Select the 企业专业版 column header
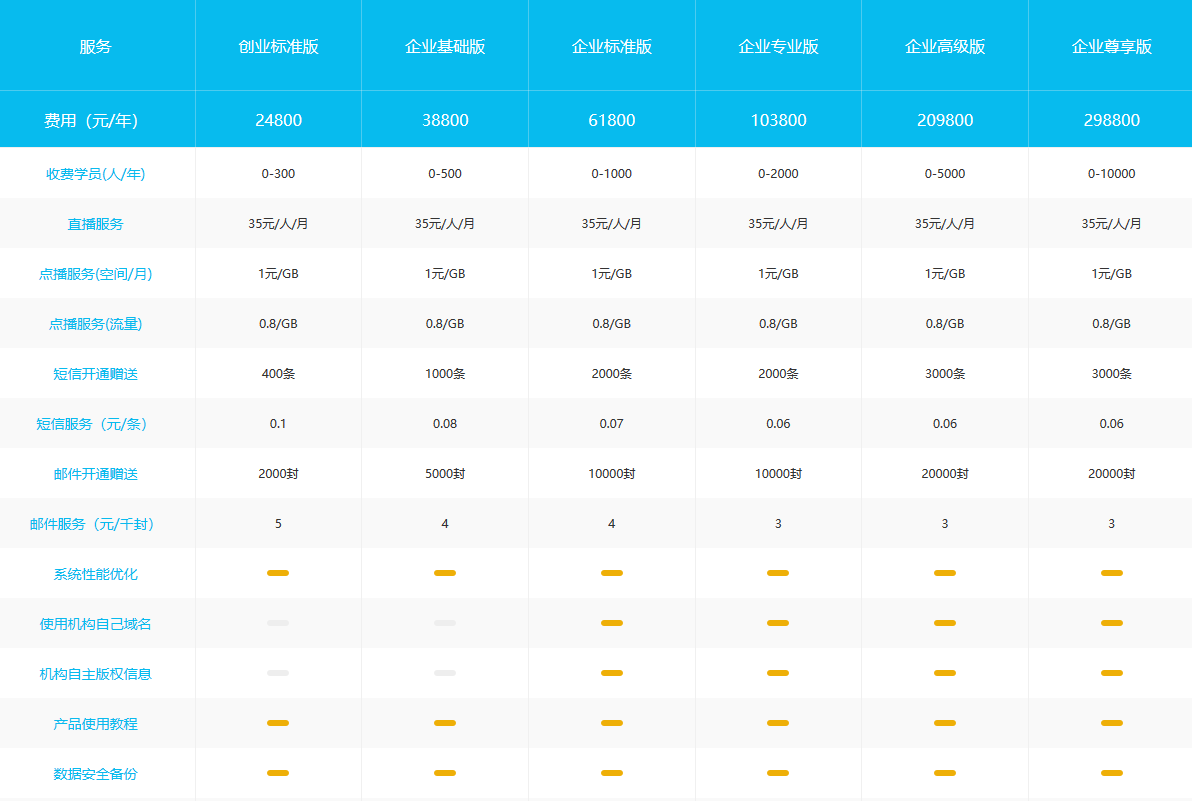Screen dimensions: 1192x801 [778, 46]
